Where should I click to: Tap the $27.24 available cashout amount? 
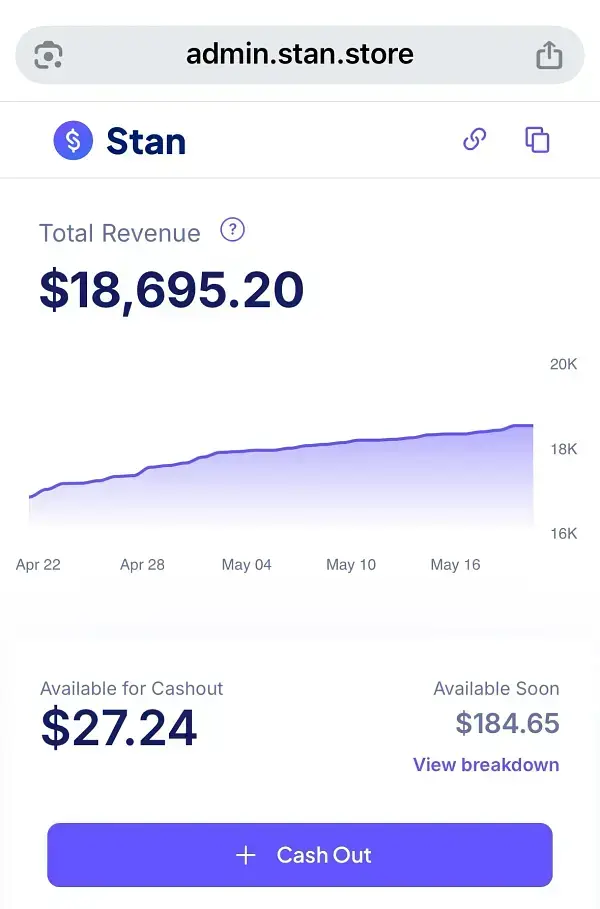[119, 728]
